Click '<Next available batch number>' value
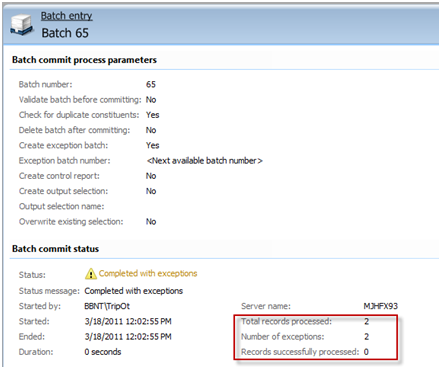Screen dimensions: 441x369 (x=205, y=161)
